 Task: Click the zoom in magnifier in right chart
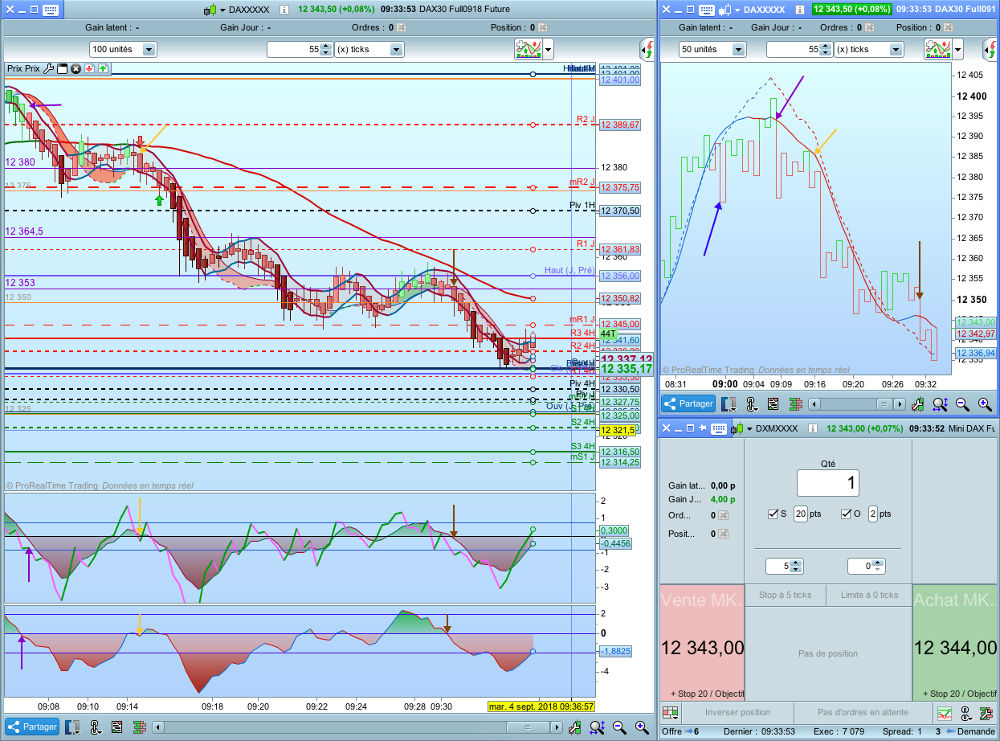[x=985, y=404]
